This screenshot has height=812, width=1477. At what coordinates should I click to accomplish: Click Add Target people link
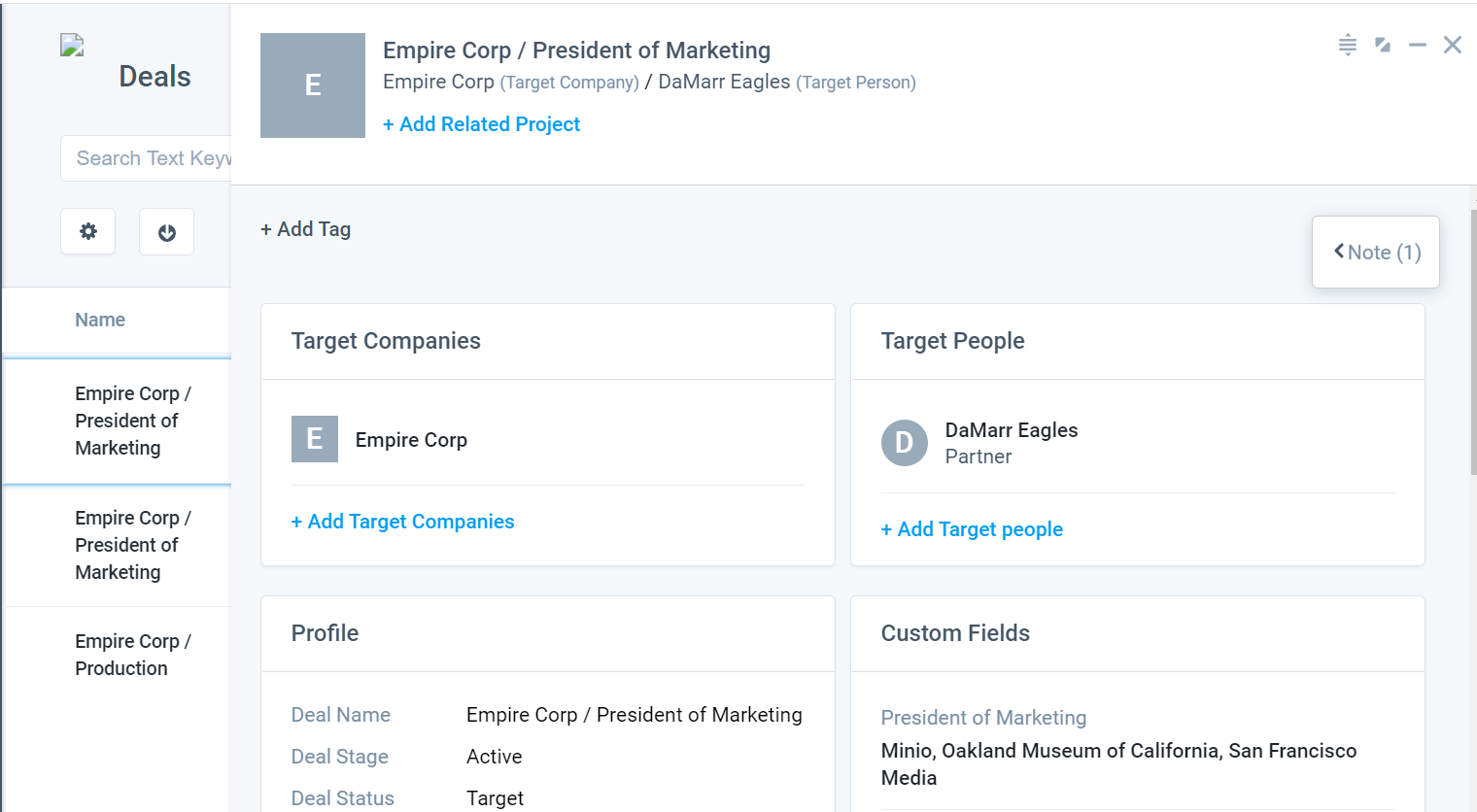coord(972,529)
